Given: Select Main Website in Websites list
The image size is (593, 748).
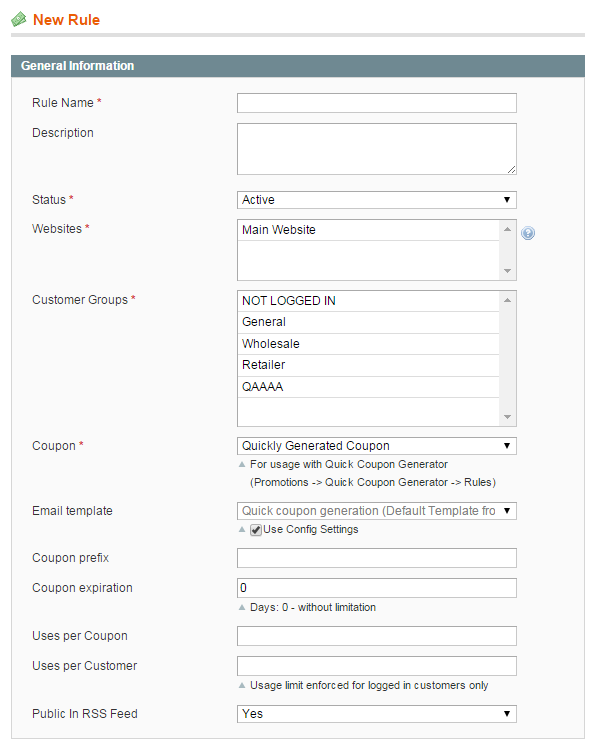Looking at the screenshot, I should (368, 230).
